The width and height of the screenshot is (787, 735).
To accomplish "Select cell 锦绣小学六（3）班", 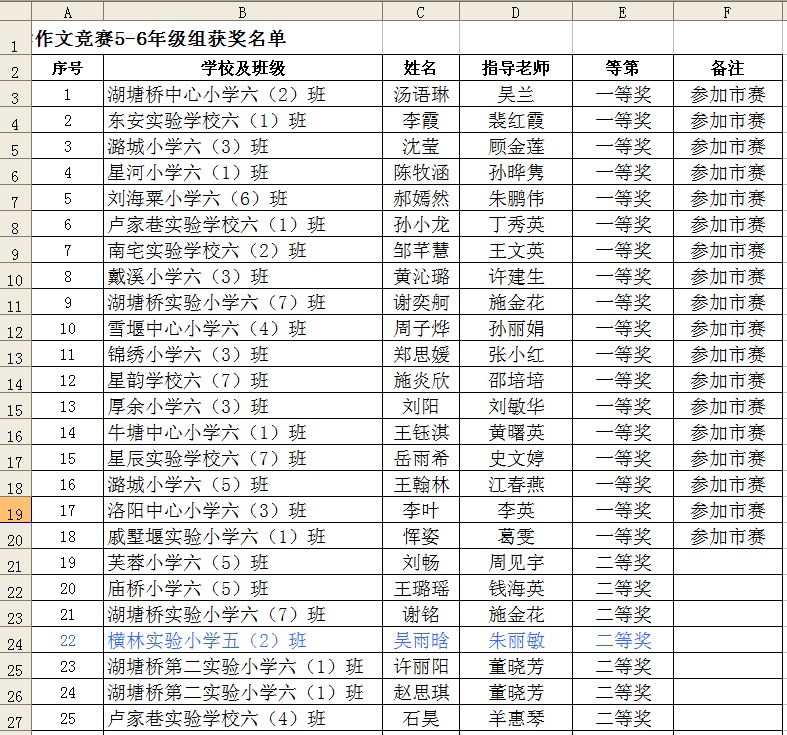I will [243, 354].
